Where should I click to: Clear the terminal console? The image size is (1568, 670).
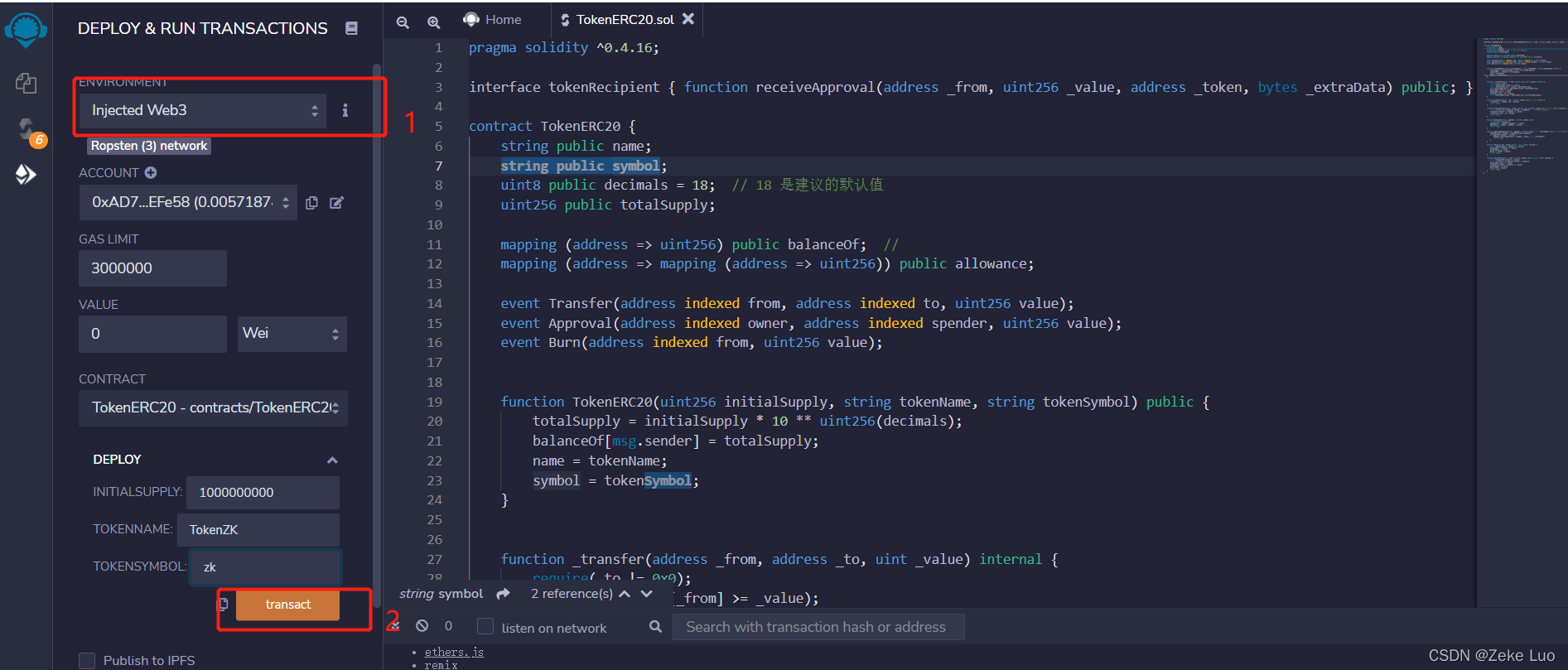tap(422, 626)
